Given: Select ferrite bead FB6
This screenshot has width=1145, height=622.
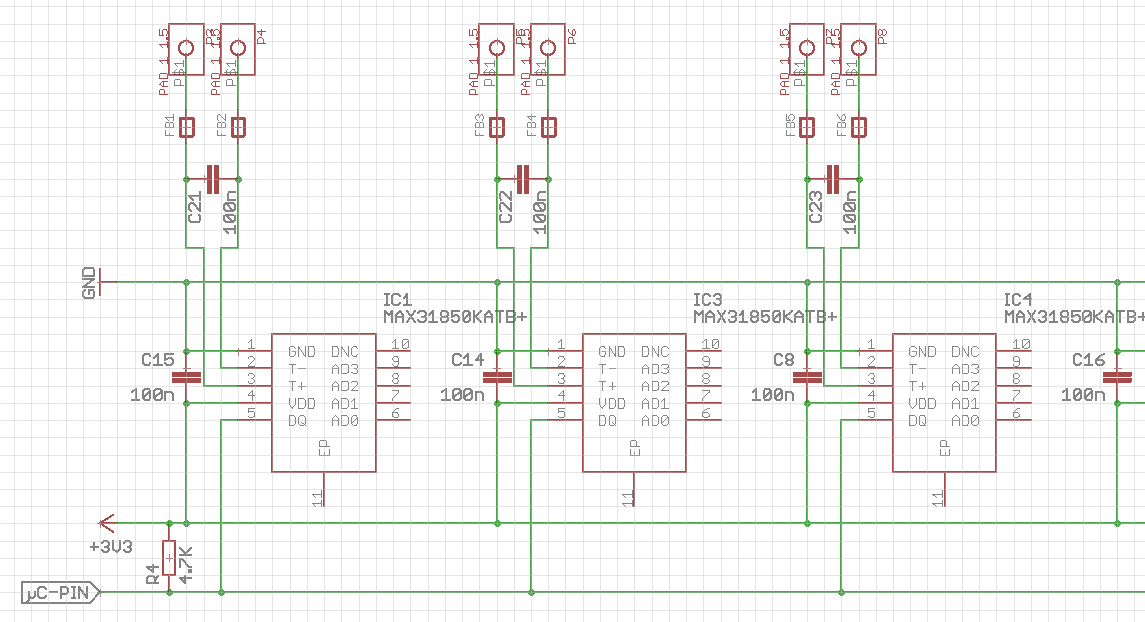Looking at the screenshot, I should pyautogui.click(x=859, y=128).
